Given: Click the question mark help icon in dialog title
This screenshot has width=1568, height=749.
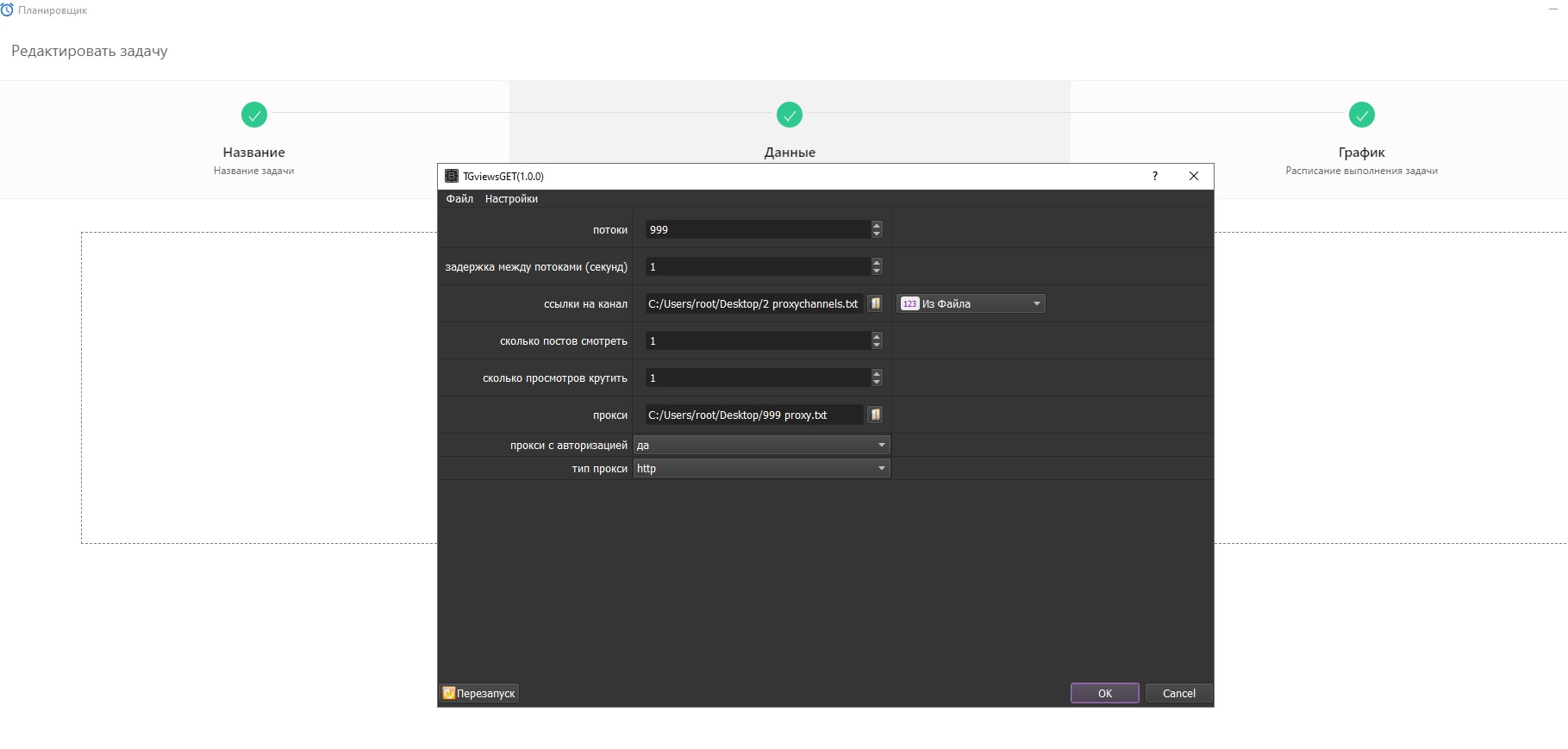Looking at the screenshot, I should [1155, 176].
